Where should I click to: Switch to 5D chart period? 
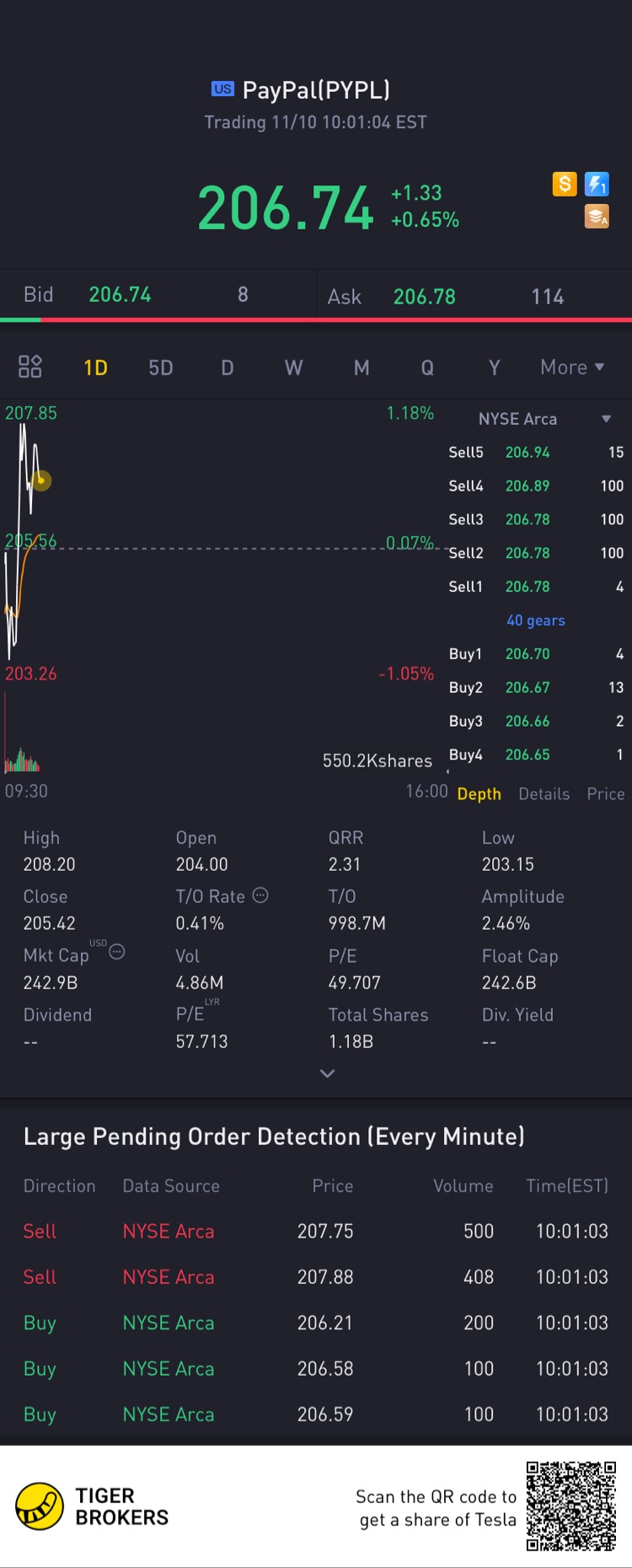pyautogui.click(x=161, y=368)
